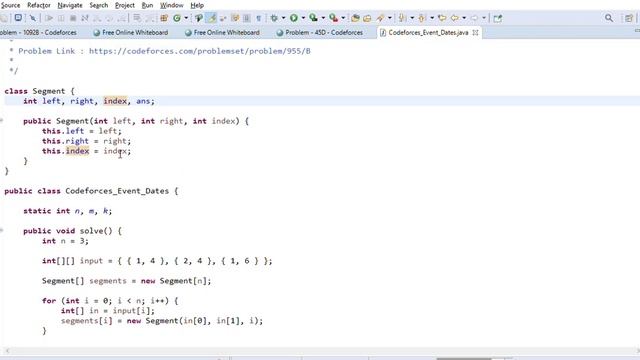This screenshot has width=640, height=360.
Task: Open the Coverage configurations dropdown arrow
Action: click(x=323, y=18)
